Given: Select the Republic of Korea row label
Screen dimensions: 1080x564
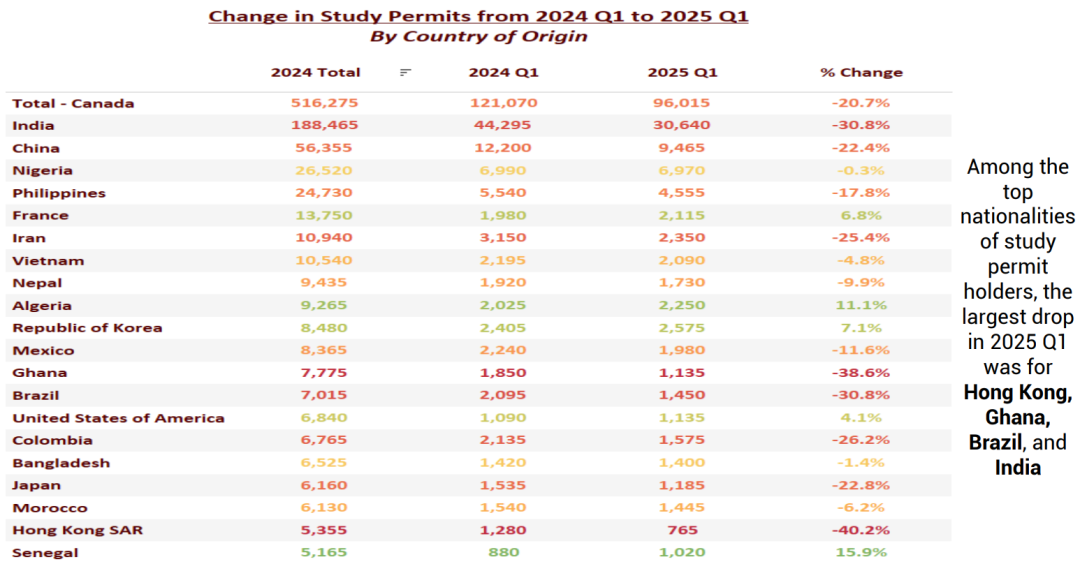Looking at the screenshot, I should [87, 328].
